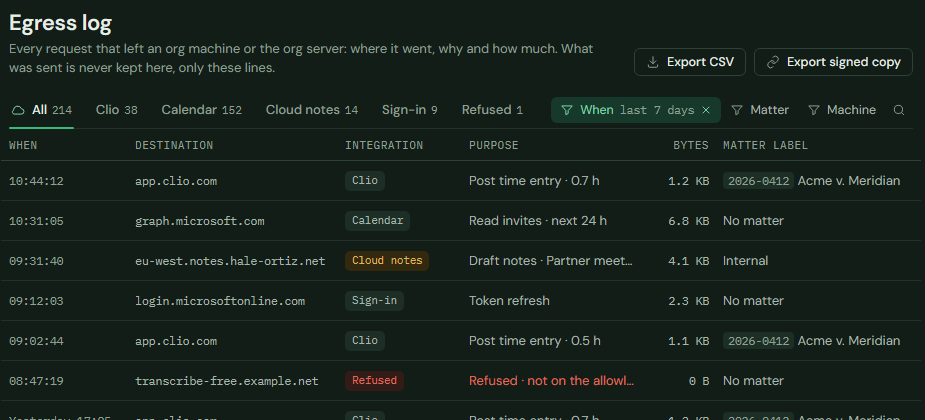Click the Sign-in integration badge
This screenshot has height=420, width=925.
pos(374,301)
